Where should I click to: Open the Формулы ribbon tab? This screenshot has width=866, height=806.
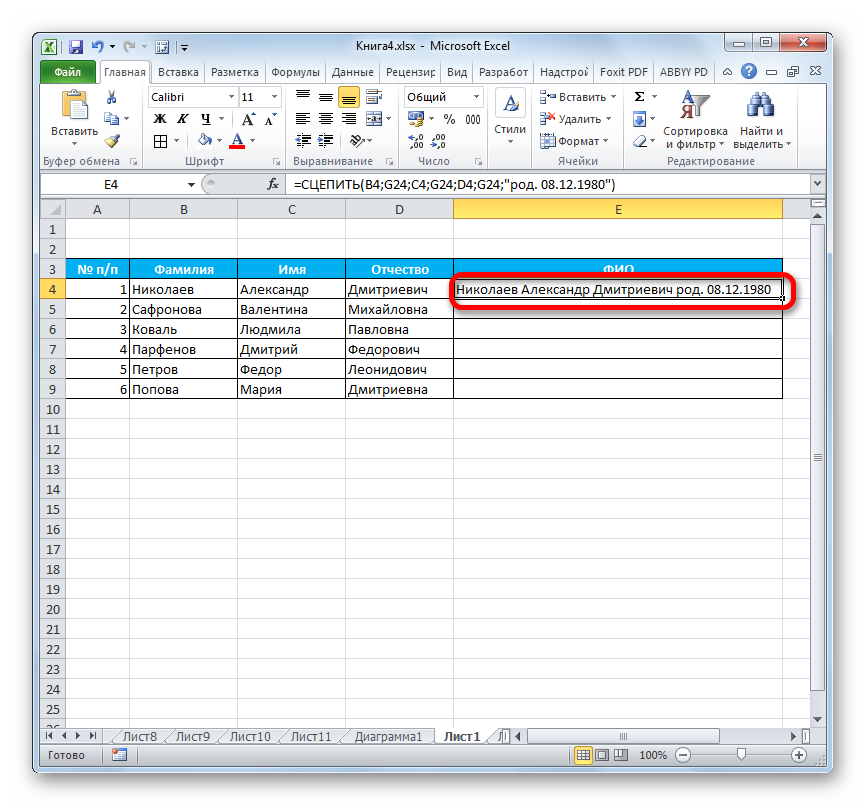tap(295, 72)
